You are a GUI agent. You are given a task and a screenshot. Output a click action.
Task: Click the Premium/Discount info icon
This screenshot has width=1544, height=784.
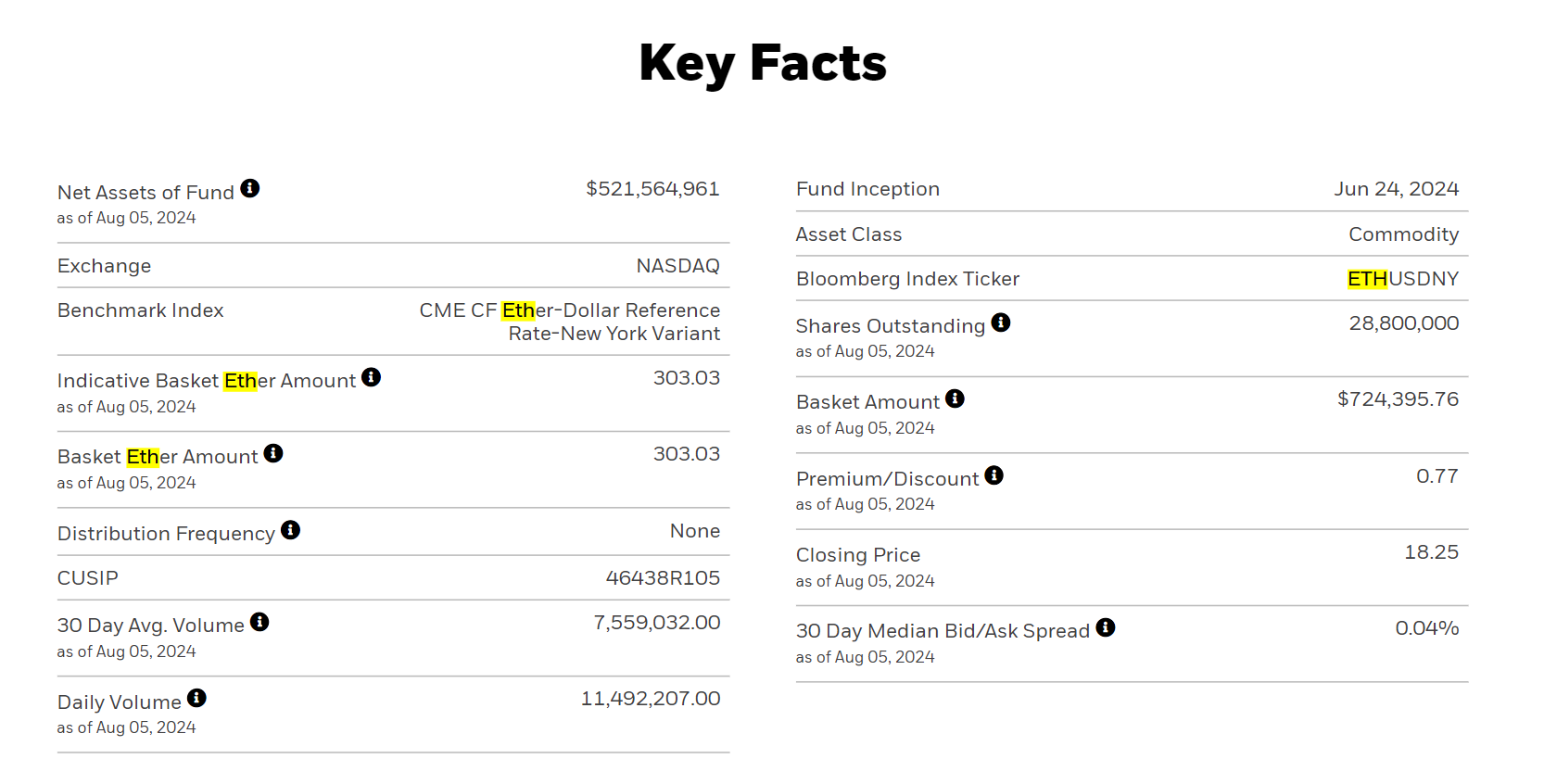point(993,476)
